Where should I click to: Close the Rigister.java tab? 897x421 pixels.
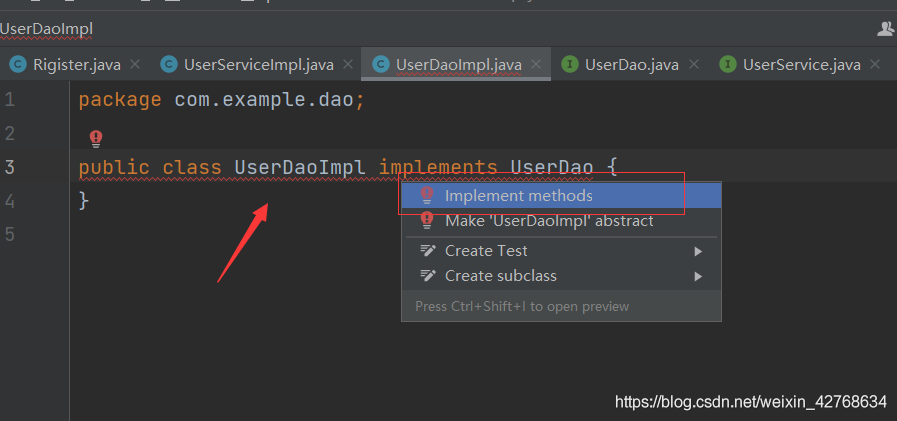click(135, 64)
